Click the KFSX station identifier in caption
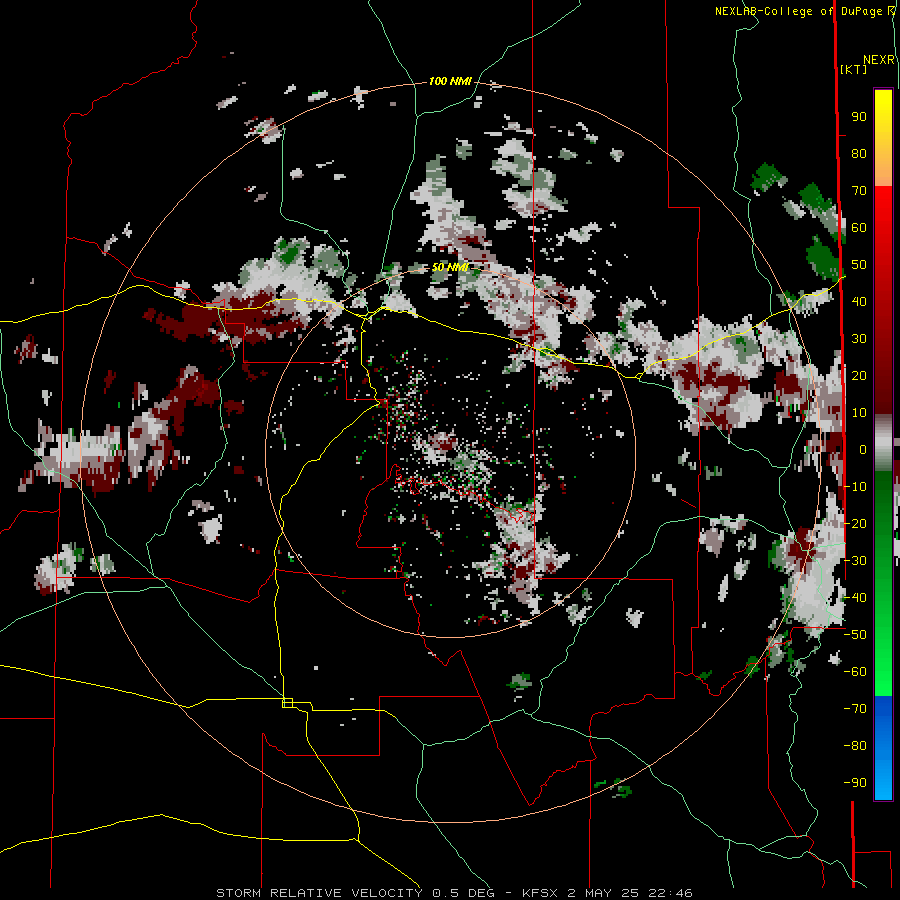The image size is (900, 900). pyautogui.click(x=540, y=893)
